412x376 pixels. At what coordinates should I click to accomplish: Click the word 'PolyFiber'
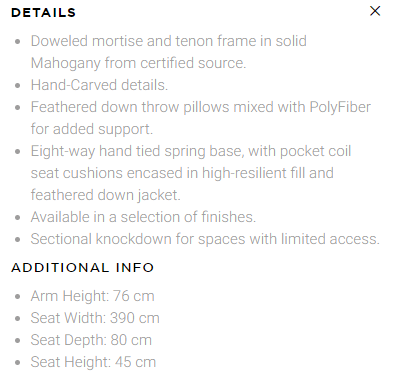(x=340, y=107)
